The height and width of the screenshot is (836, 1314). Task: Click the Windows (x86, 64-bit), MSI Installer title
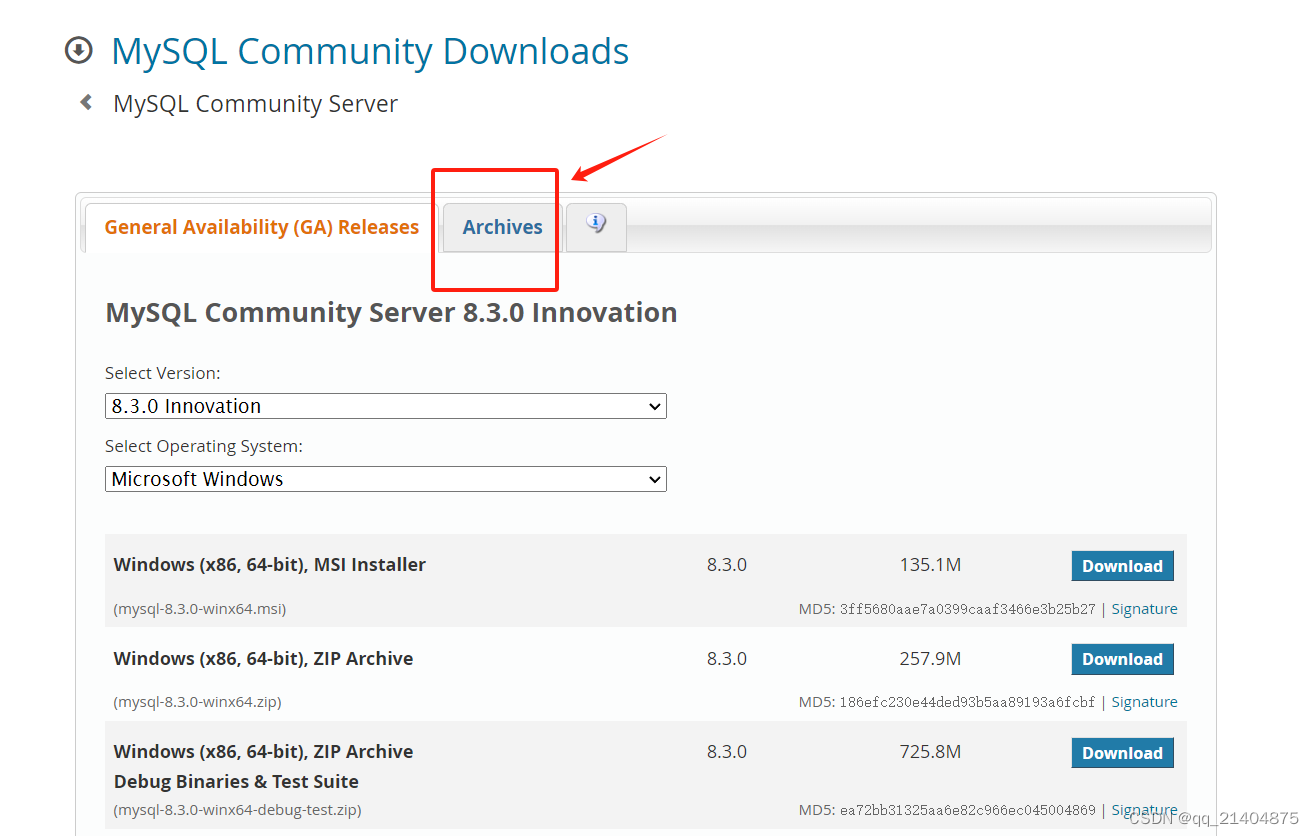coord(270,565)
